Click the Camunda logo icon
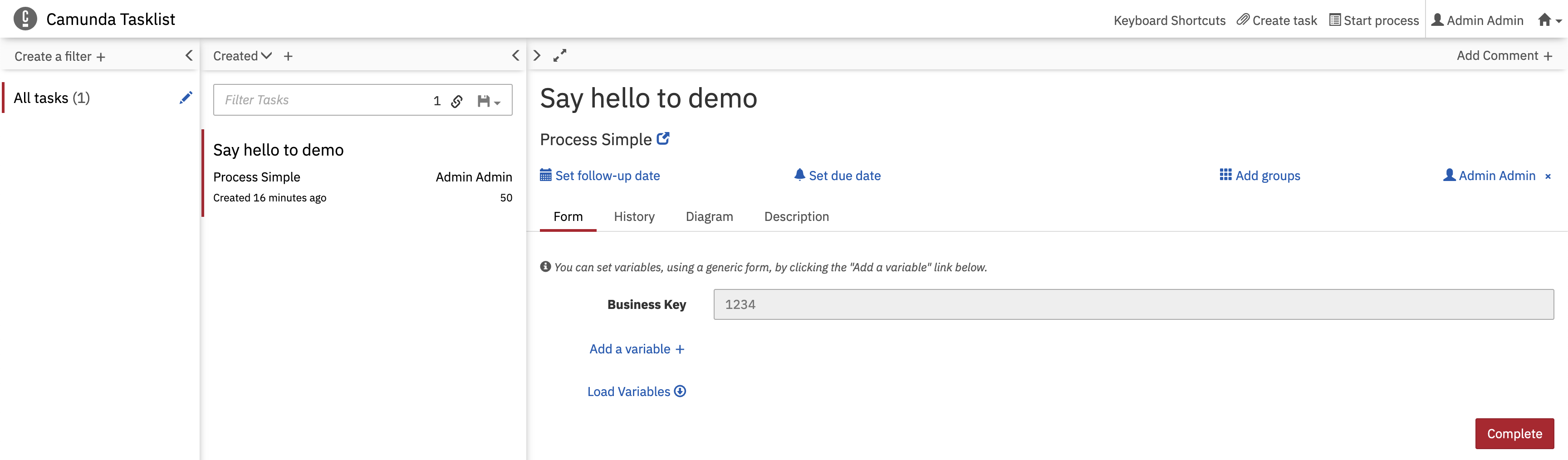This screenshot has height=460, width=1568. (25, 19)
